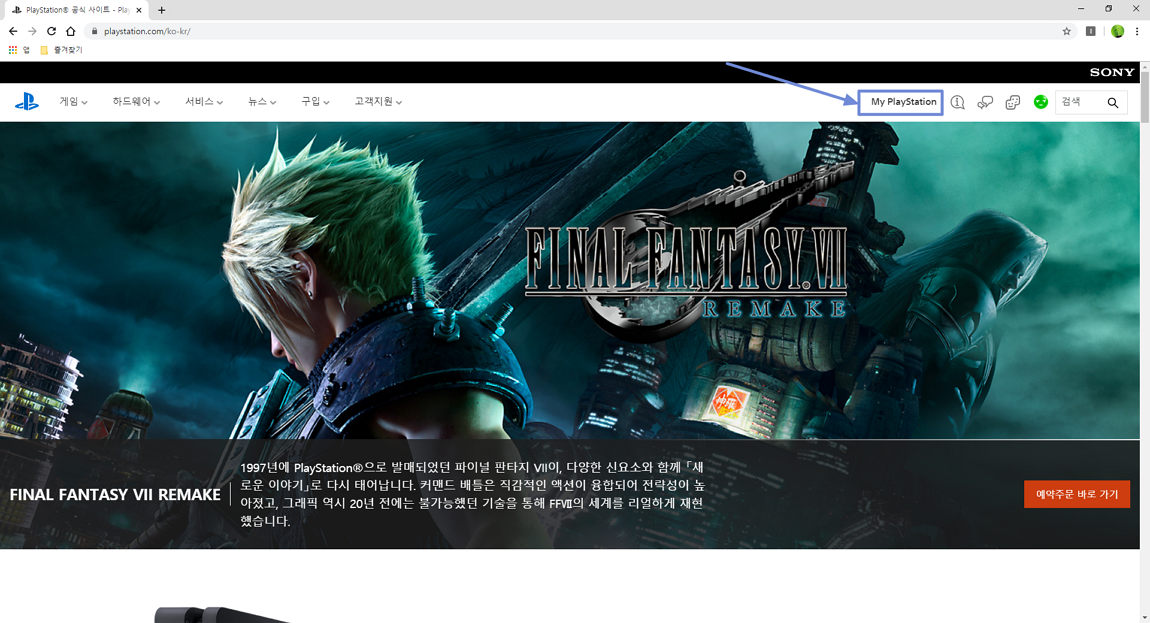Go back with the back arrow

pos(12,31)
